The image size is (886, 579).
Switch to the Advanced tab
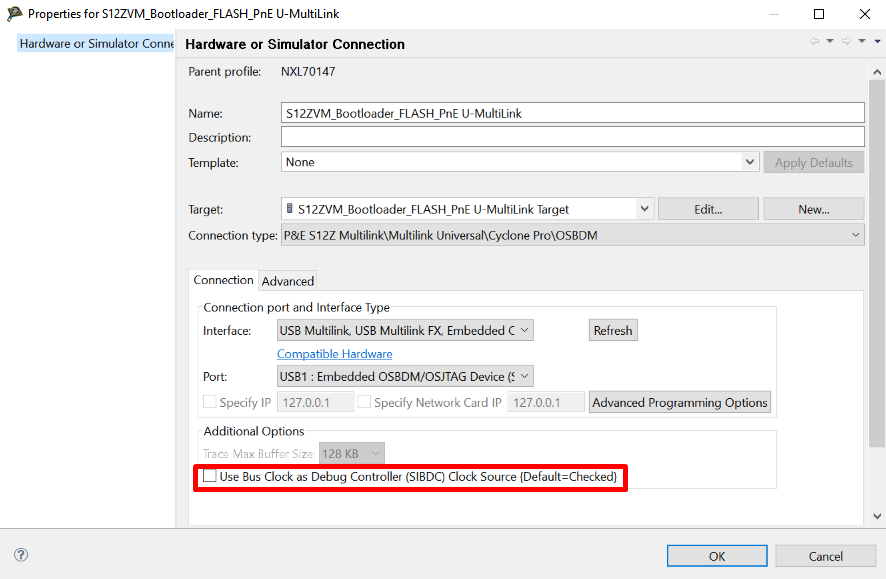coord(288,281)
